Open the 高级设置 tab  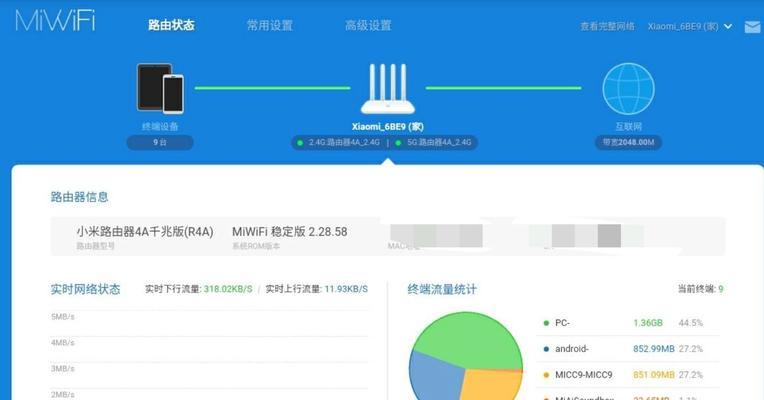[368, 25]
